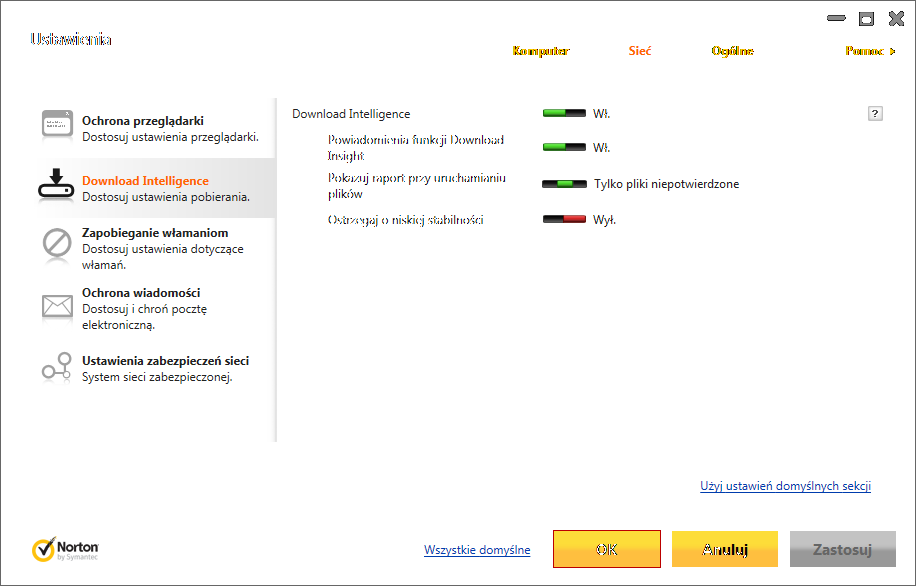Click the 'Tylko pliki niepotwierdzone' value text

click(667, 184)
